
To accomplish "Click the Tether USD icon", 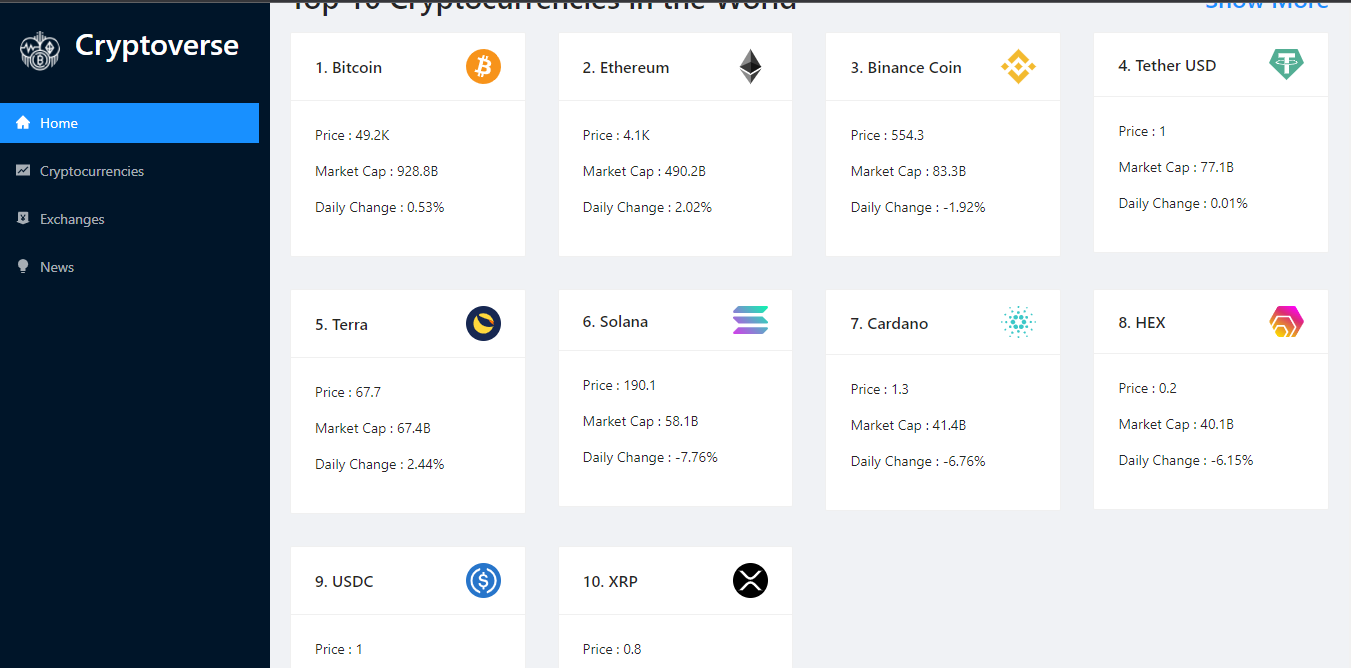I will click(x=1286, y=63).
